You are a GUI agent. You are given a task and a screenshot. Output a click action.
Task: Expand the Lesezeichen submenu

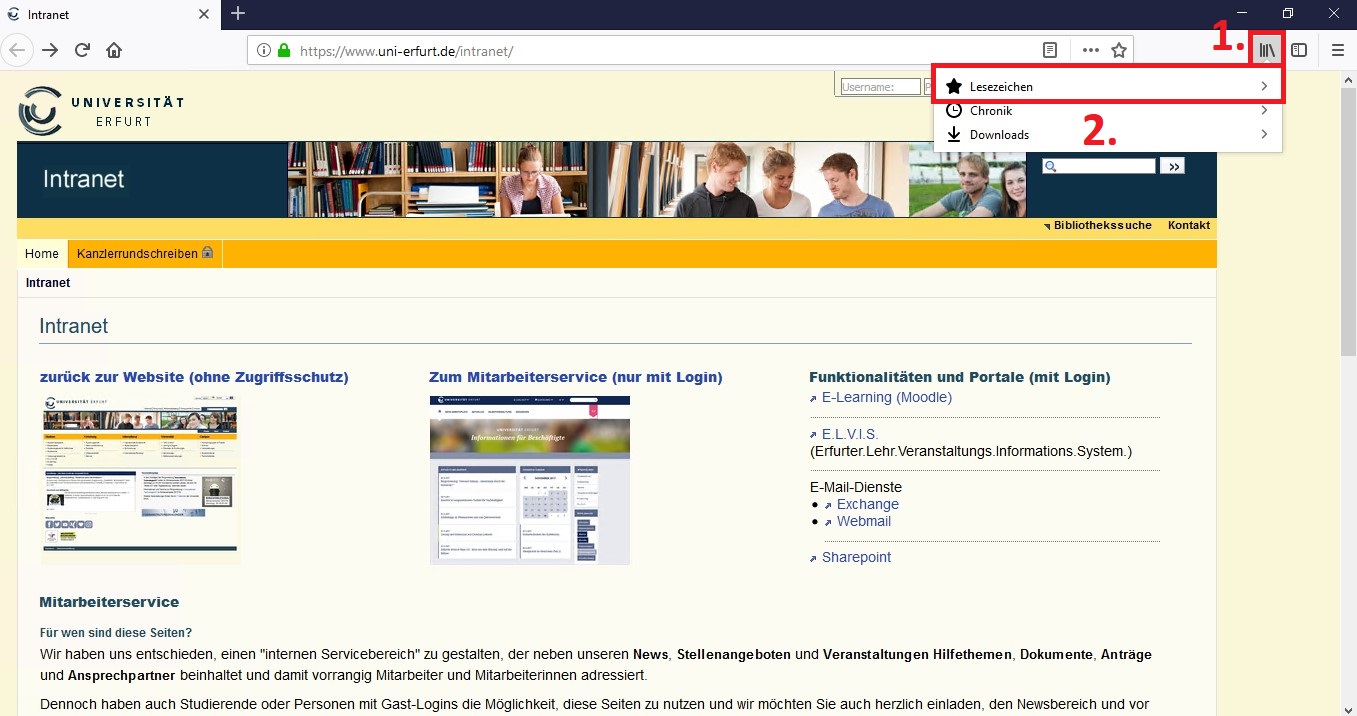tap(1107, 87)
